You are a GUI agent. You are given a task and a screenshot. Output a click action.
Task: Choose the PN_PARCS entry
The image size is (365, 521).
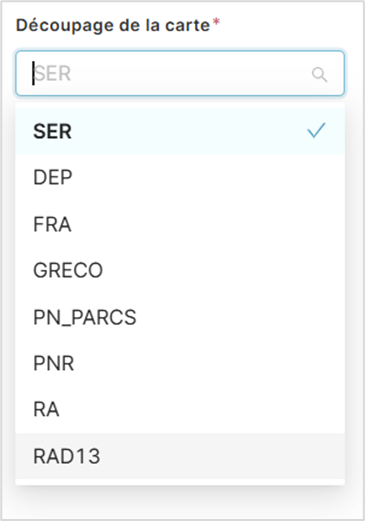pos(180,317)
